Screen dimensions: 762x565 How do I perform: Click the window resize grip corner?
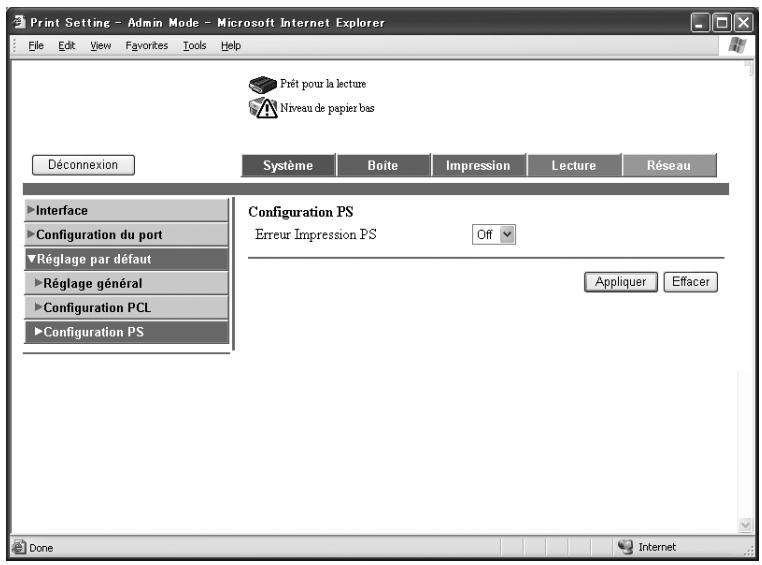(x=748, y=551)
